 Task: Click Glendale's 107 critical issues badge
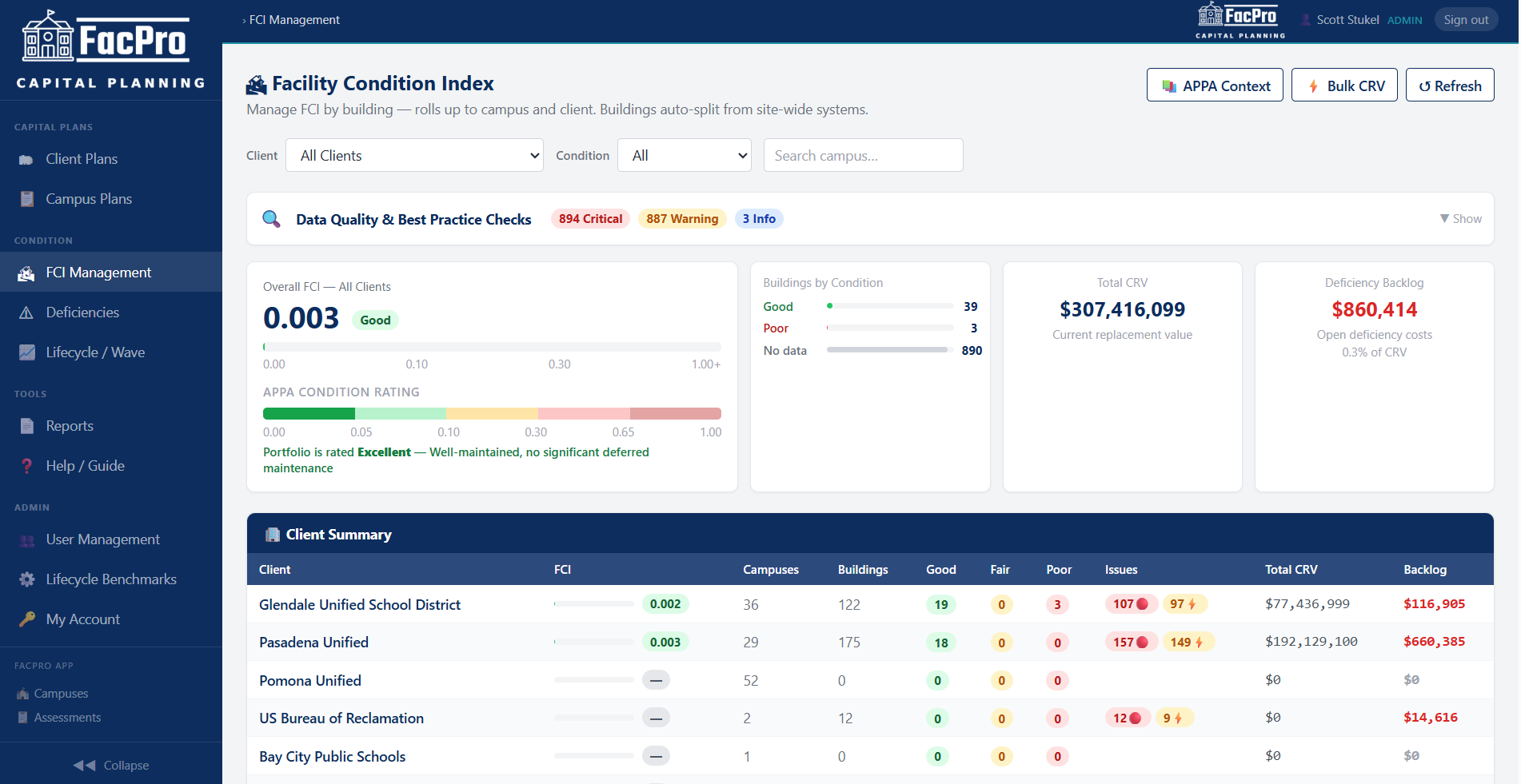pyautogui.click(x=1131, y=604)
